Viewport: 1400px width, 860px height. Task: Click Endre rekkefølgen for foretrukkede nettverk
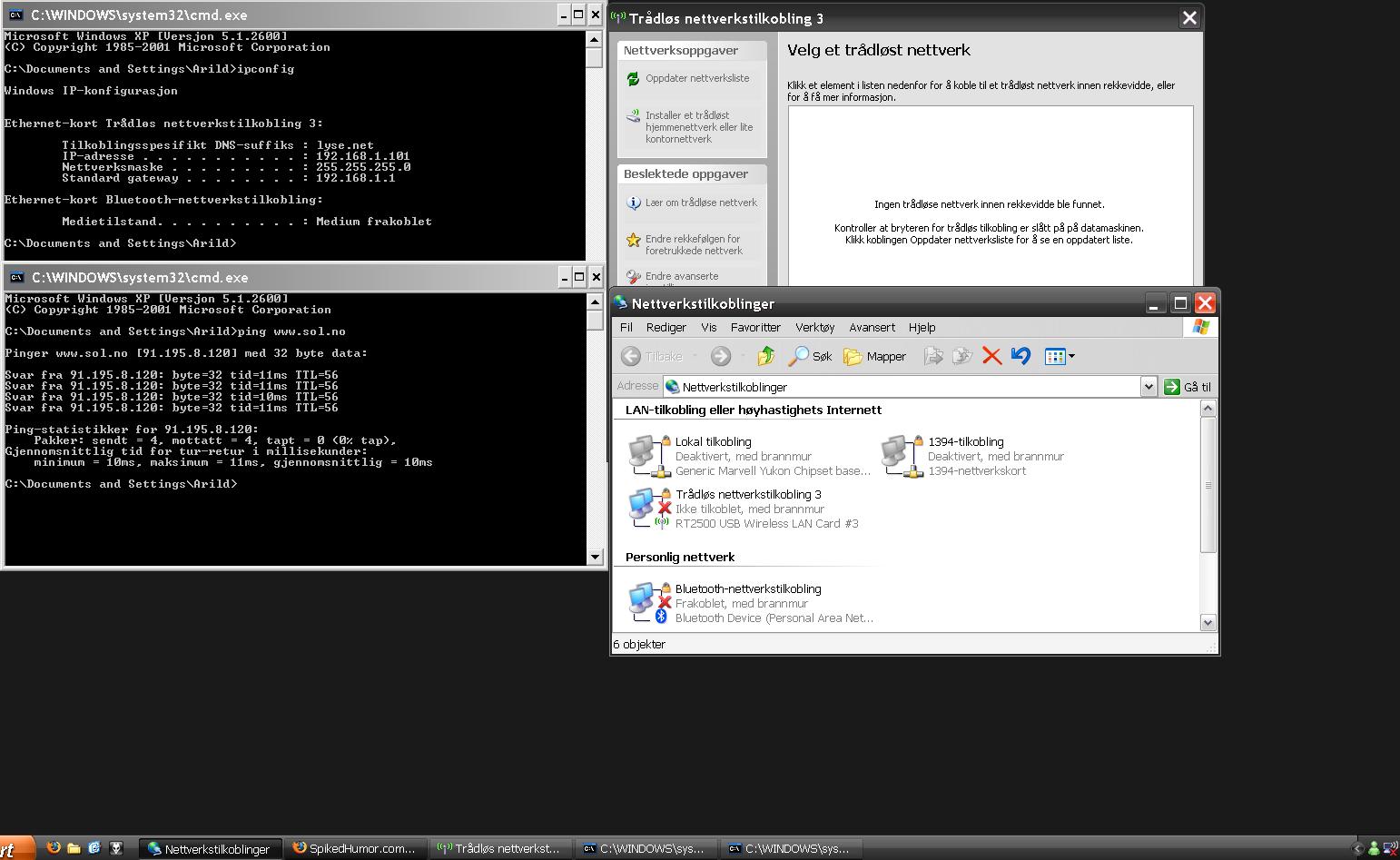point(694,244)
